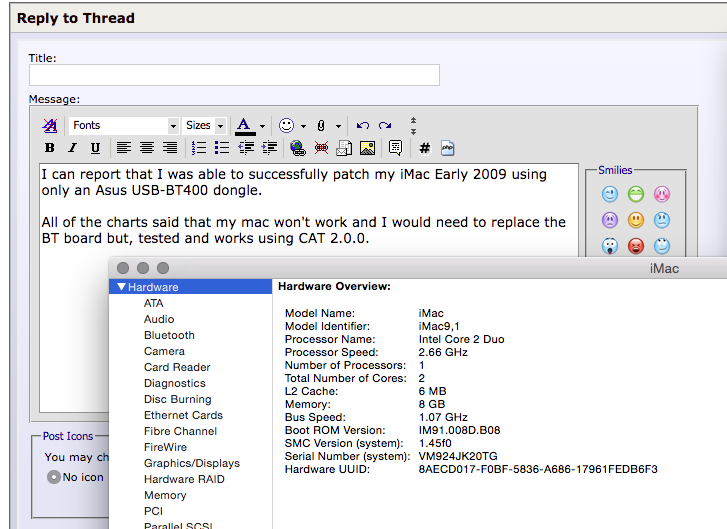
Task: Redo the last edit
Action: click(x=385, y=125)
